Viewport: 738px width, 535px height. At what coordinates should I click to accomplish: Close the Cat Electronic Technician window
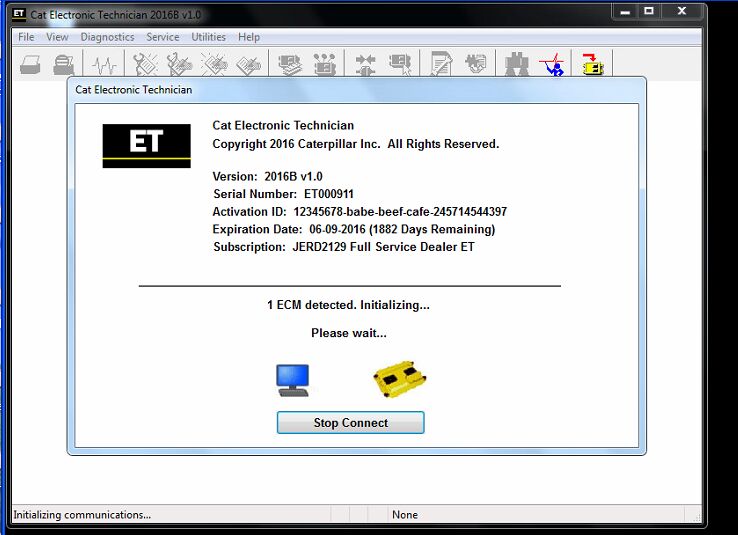tap(682, 12)
